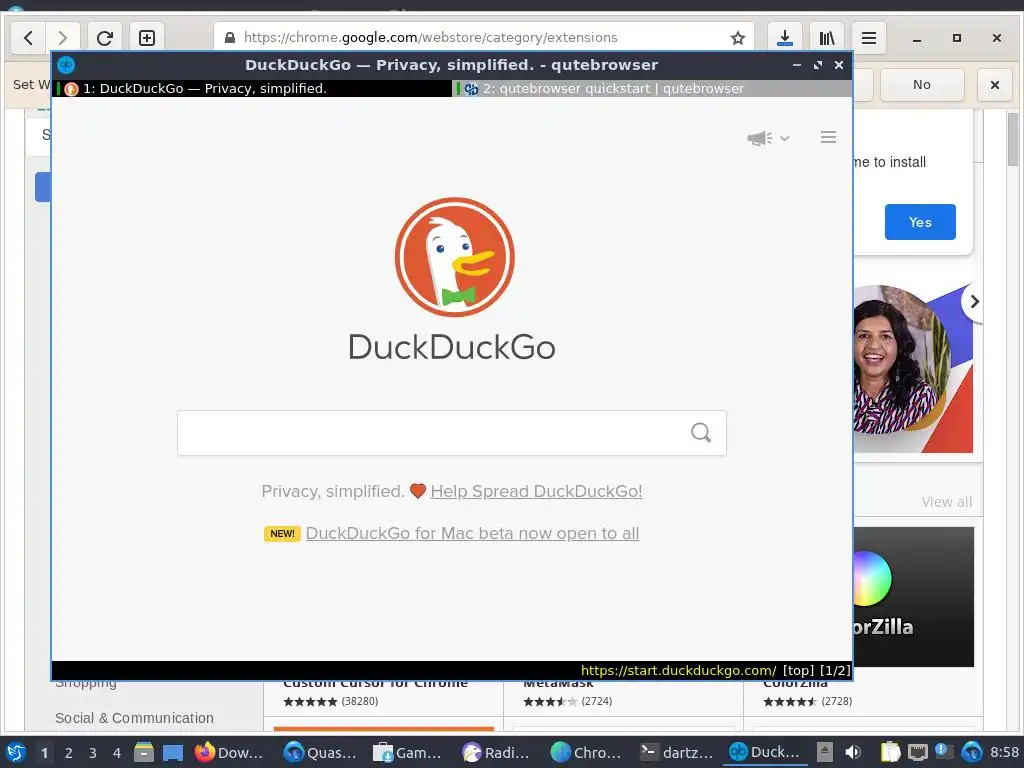1024x768 pixels.
Task: Open the hamburger menu of the background browser
Action: (x=869, y=38)
